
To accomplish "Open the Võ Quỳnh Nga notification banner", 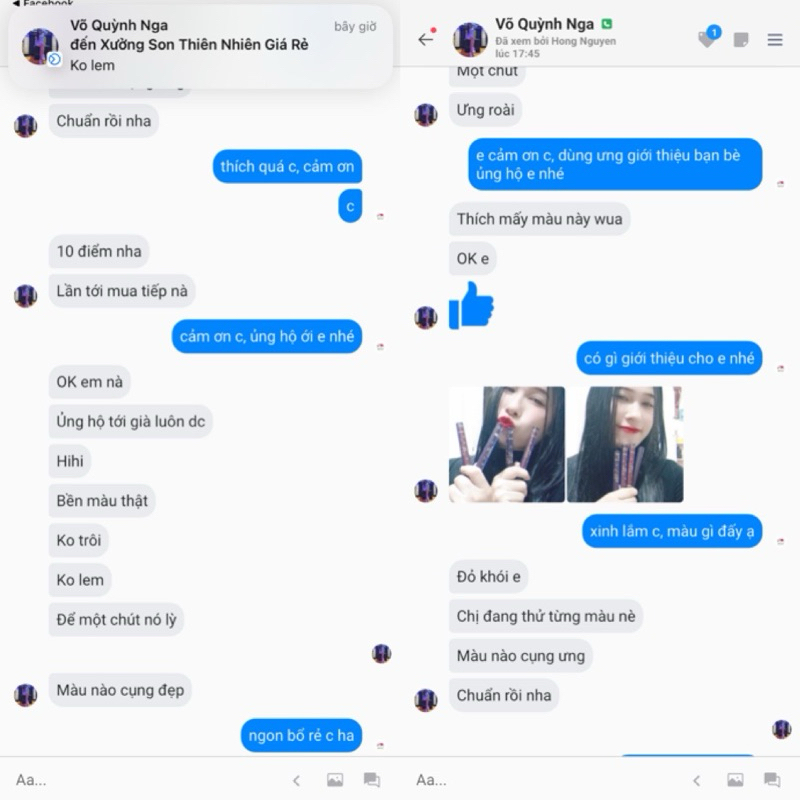I will click(201, 46).
